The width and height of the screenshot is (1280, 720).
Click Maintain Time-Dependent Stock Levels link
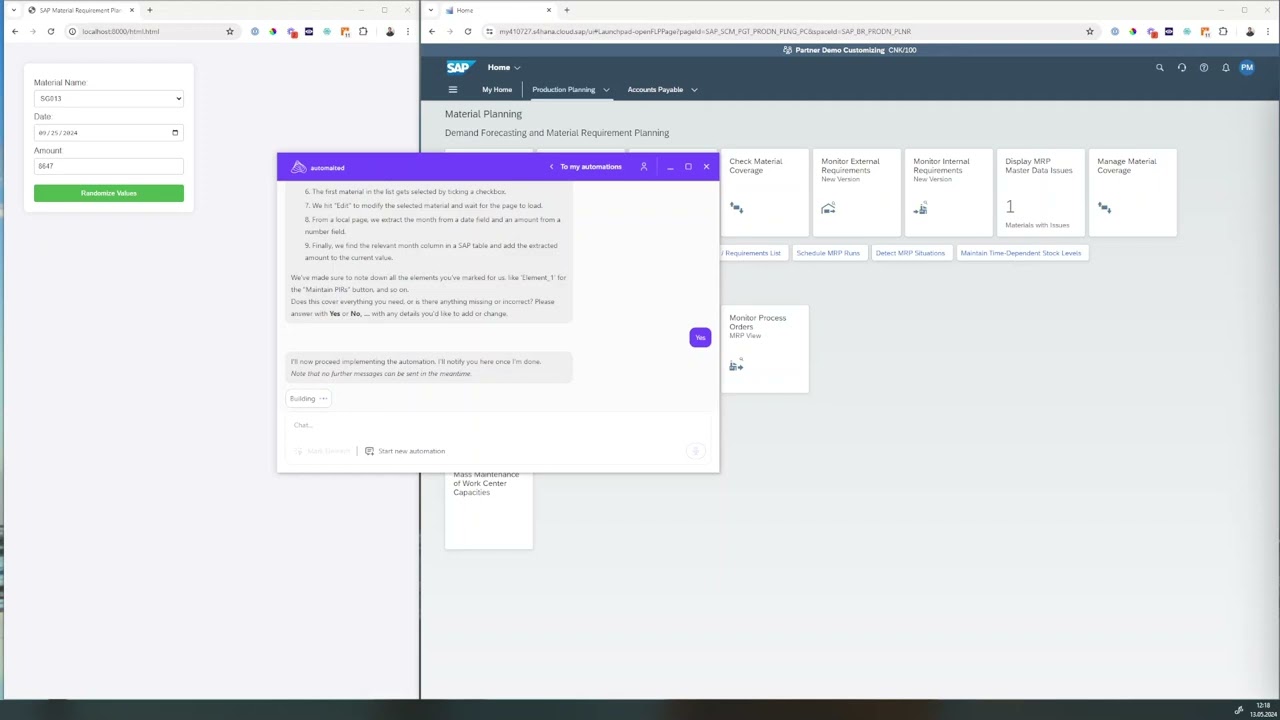coord(1020,253)
